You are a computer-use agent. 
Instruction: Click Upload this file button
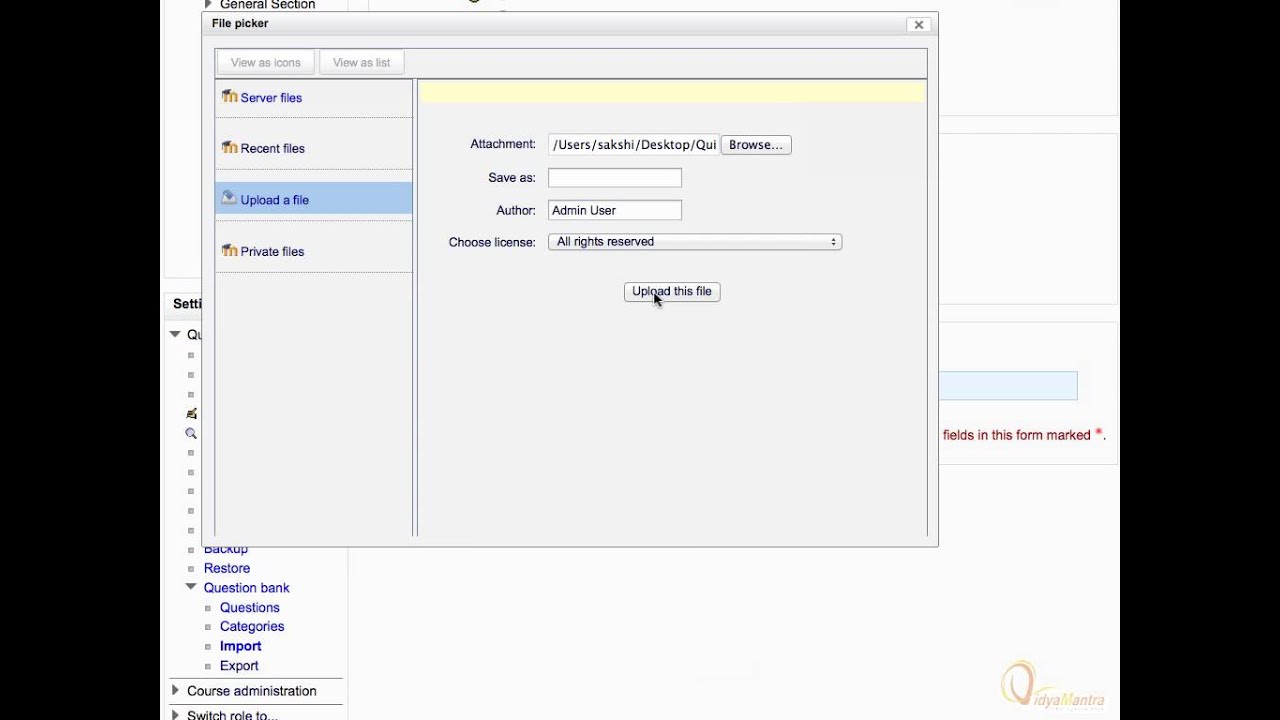coord(672,292)
